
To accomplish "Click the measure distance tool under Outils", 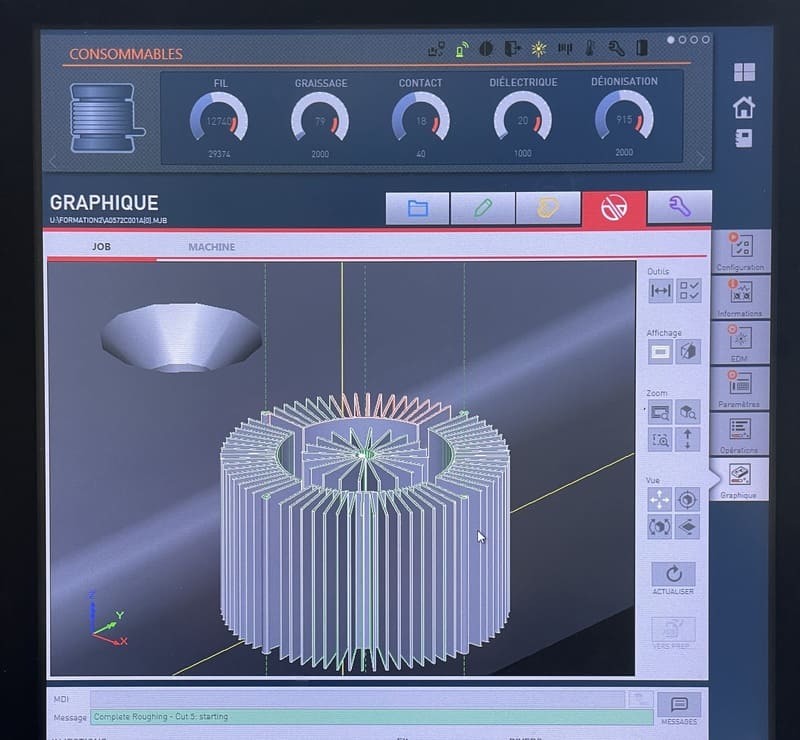I will (661, 291).
